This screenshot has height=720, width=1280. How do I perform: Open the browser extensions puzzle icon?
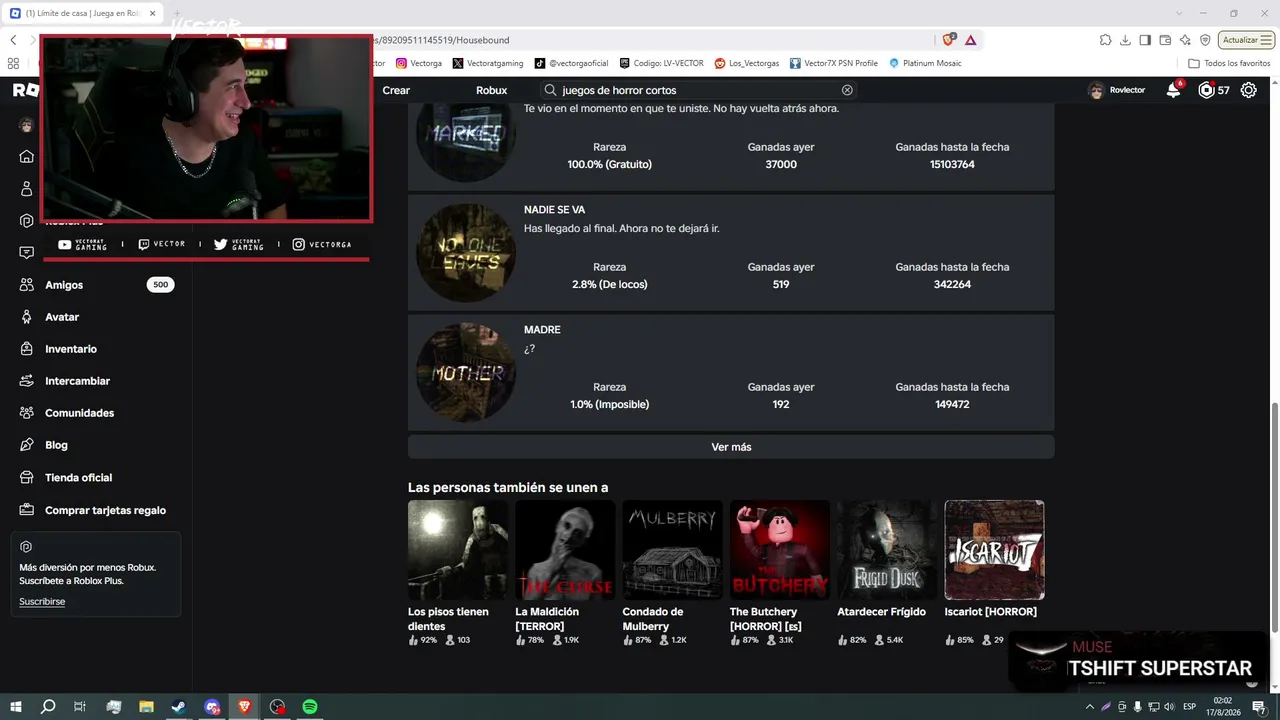coord(1105,40)
